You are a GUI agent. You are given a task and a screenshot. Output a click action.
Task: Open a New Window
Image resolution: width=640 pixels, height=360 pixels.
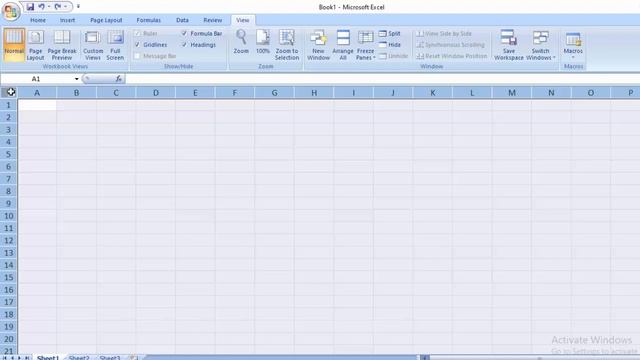[x=318, y=44]
